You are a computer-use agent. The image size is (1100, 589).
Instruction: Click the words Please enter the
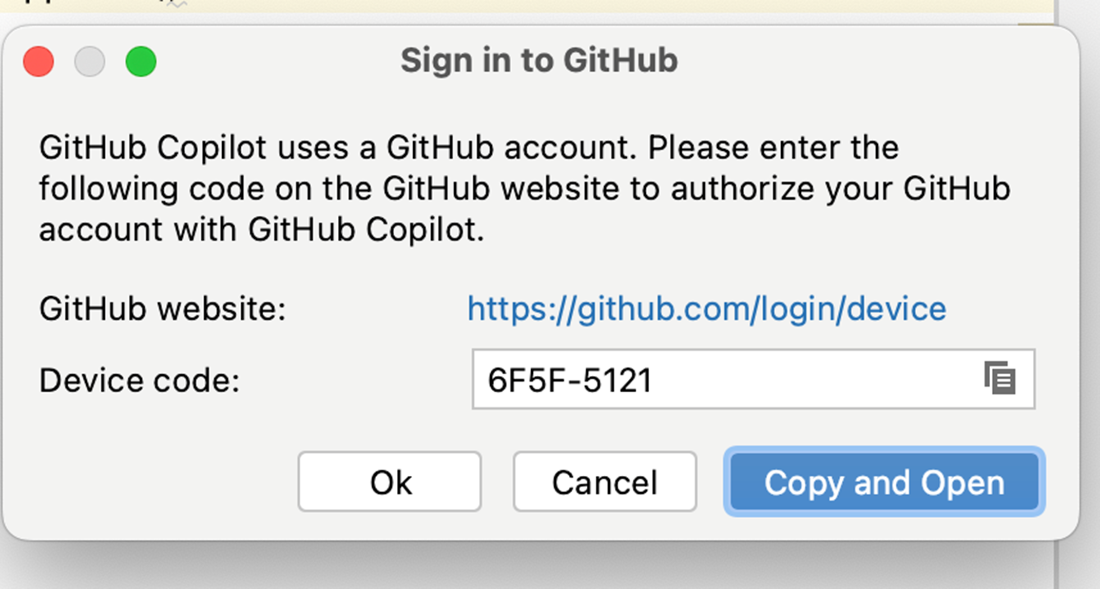point(773,148)
